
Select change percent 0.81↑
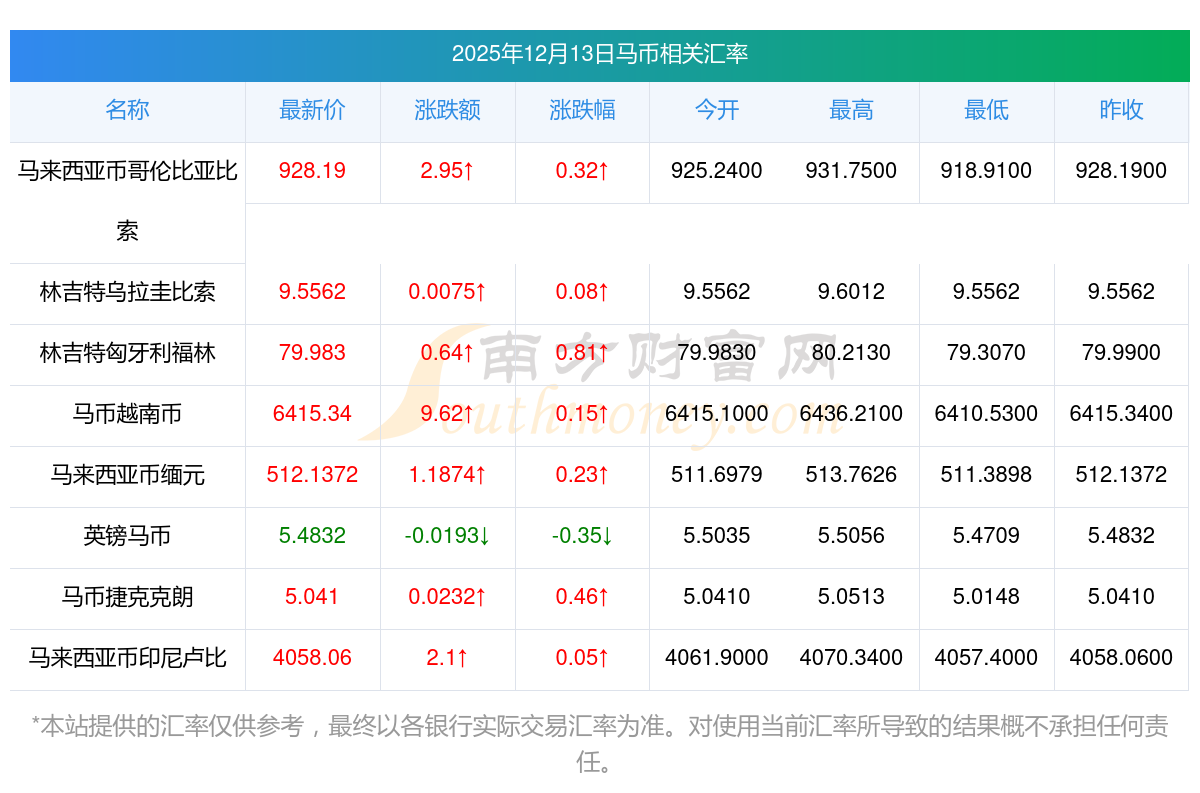coord(582,353)
